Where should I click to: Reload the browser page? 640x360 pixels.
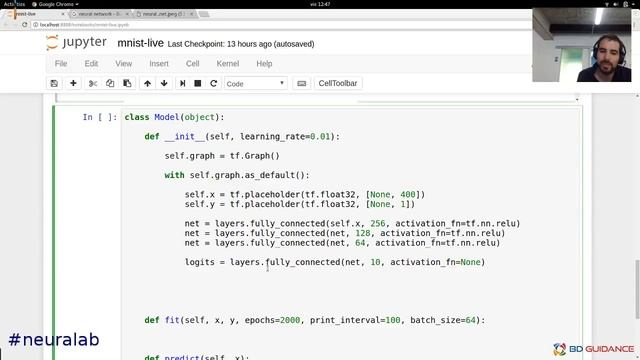[24, 24]
